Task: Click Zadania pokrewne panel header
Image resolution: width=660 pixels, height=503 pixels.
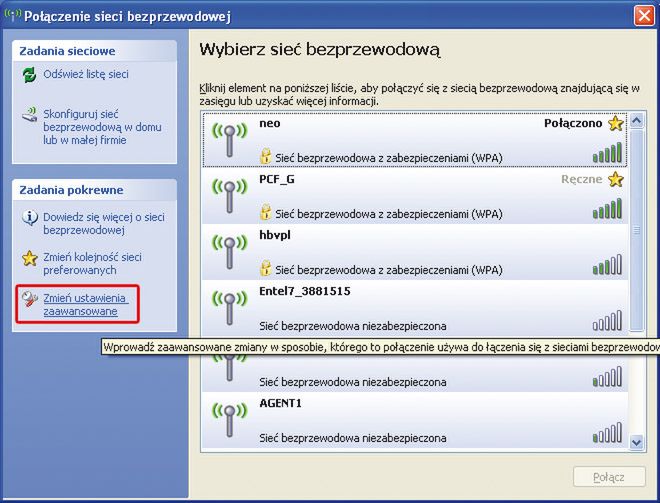Action: 94,190
